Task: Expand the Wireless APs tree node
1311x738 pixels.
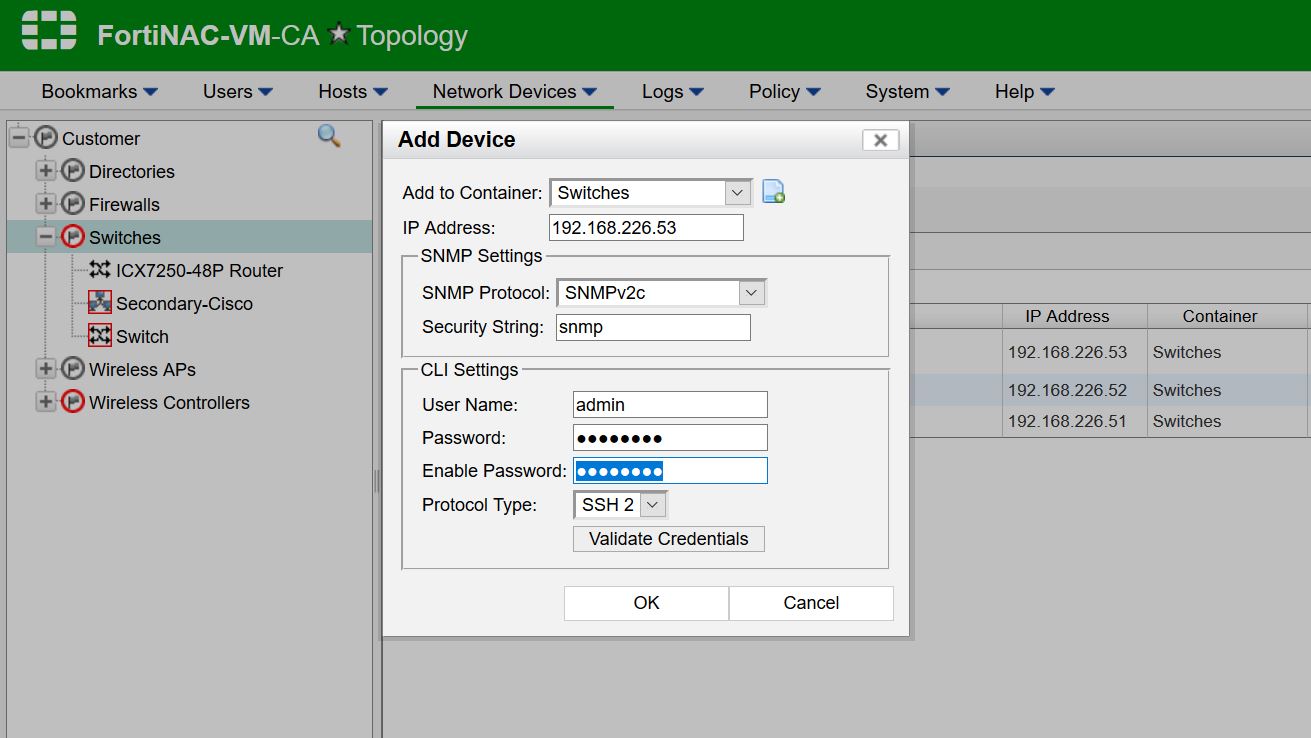Action: pyautogui.click(x=46, y=369)
